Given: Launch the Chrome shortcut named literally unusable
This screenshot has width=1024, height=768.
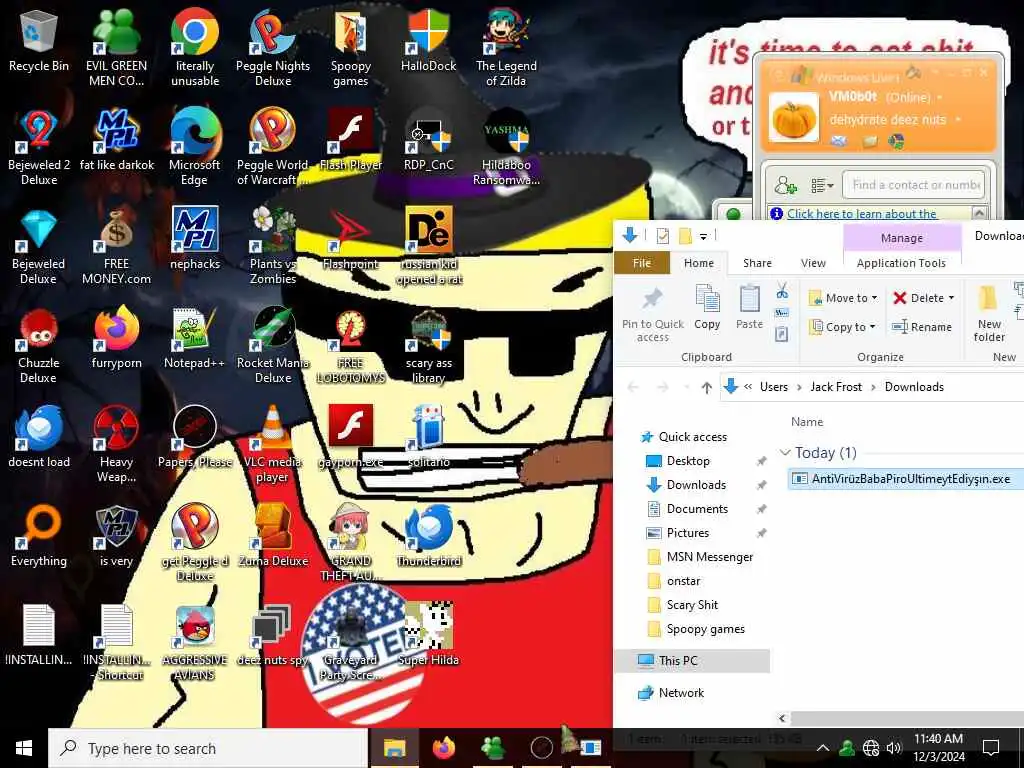Looking at the screenshot, I should [195, 49].
